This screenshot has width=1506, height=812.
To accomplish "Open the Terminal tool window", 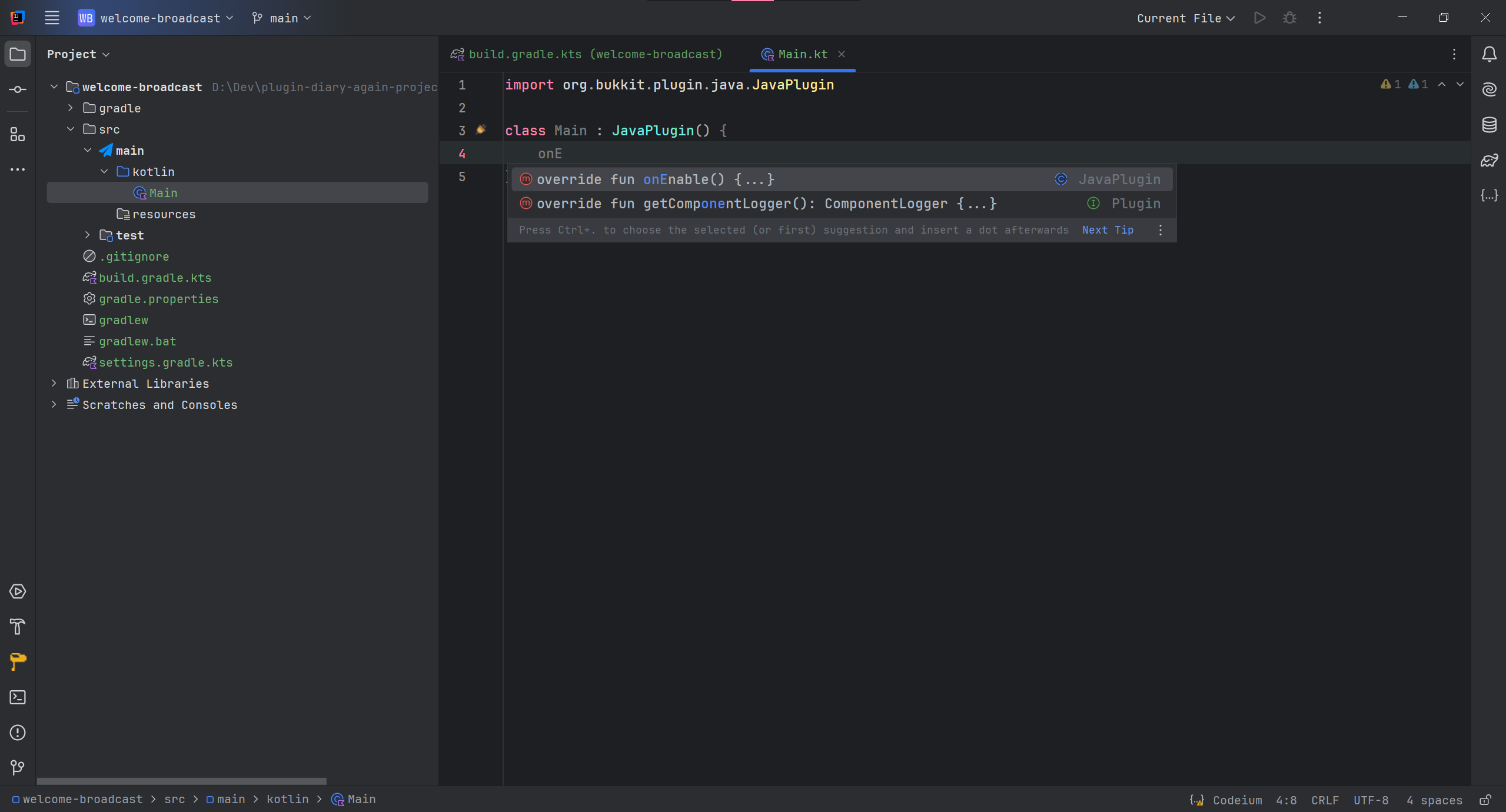I will click(18, 697).
